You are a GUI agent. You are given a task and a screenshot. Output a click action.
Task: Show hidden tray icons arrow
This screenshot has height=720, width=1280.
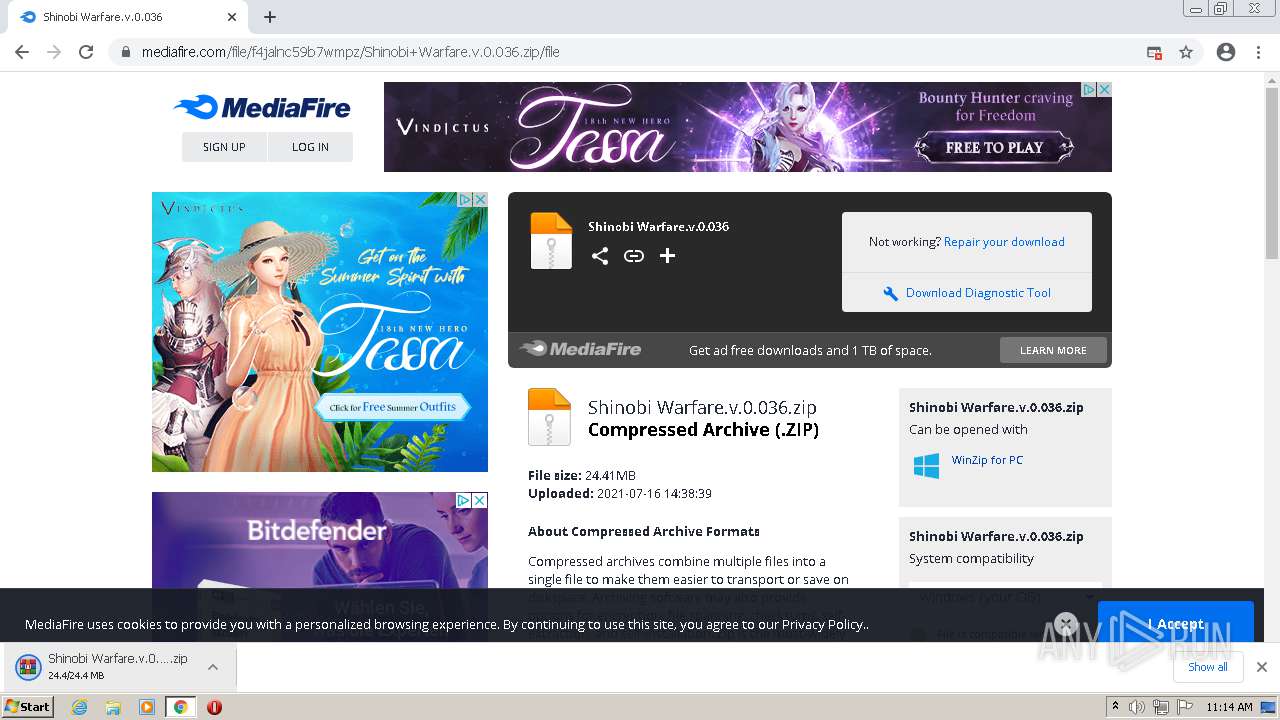click(1116, 707)
